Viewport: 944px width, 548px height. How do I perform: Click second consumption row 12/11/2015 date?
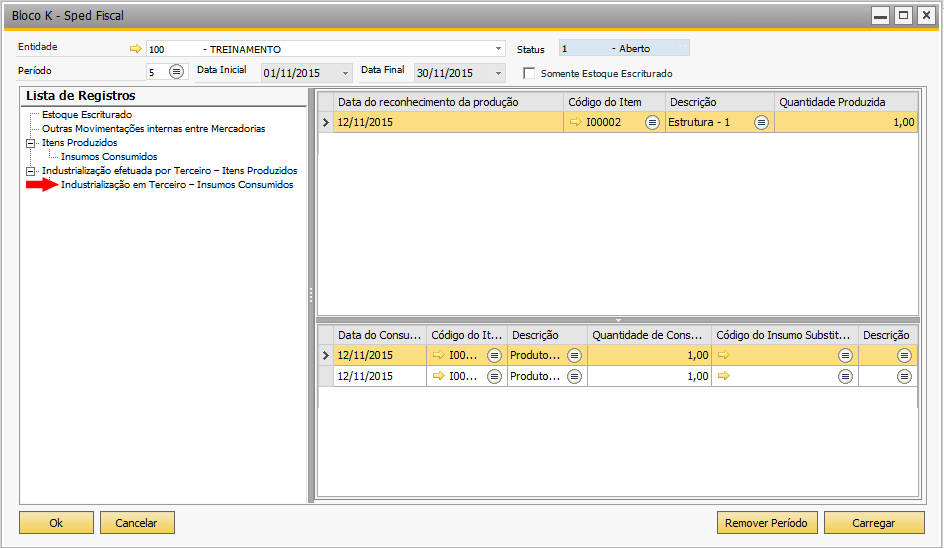(x=380, y=376)
